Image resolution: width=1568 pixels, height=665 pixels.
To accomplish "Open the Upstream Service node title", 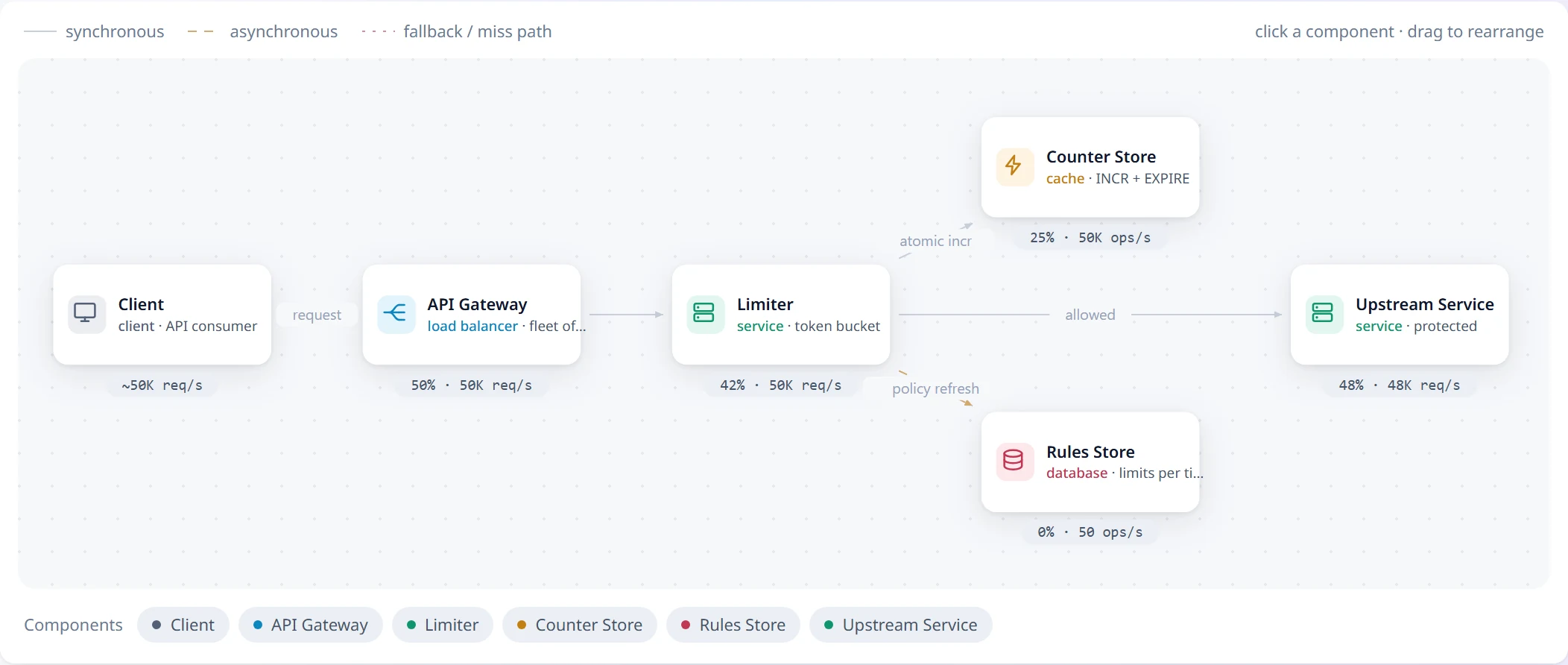I will coord(1424,304).
